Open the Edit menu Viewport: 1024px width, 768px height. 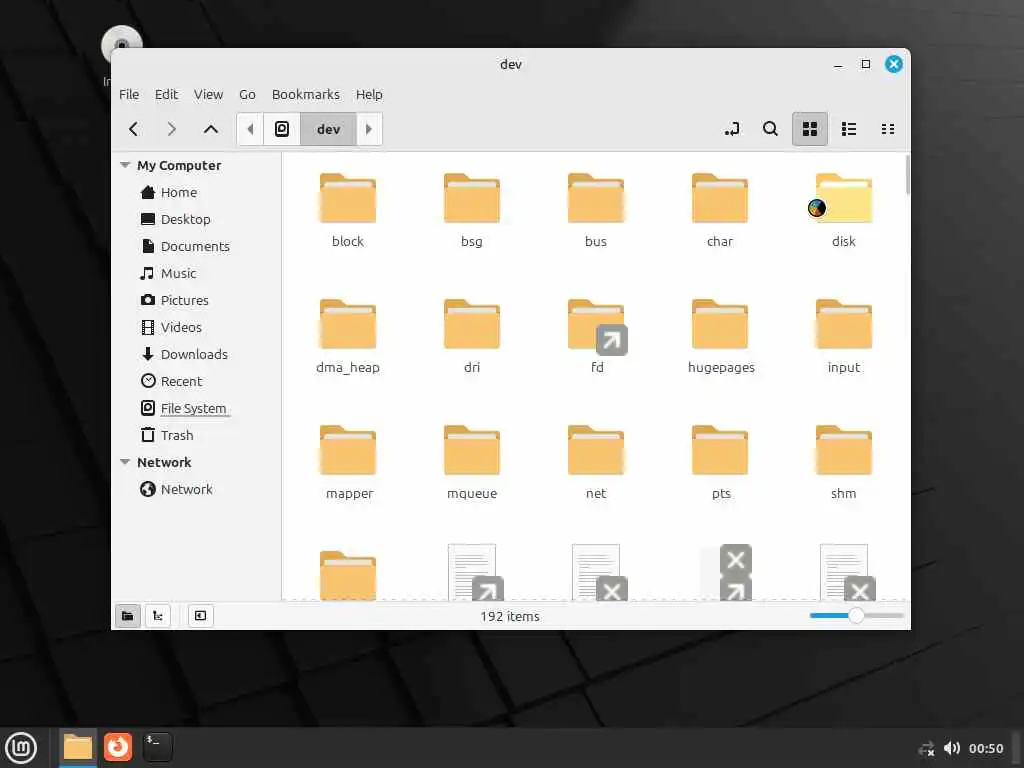point(167,94)
